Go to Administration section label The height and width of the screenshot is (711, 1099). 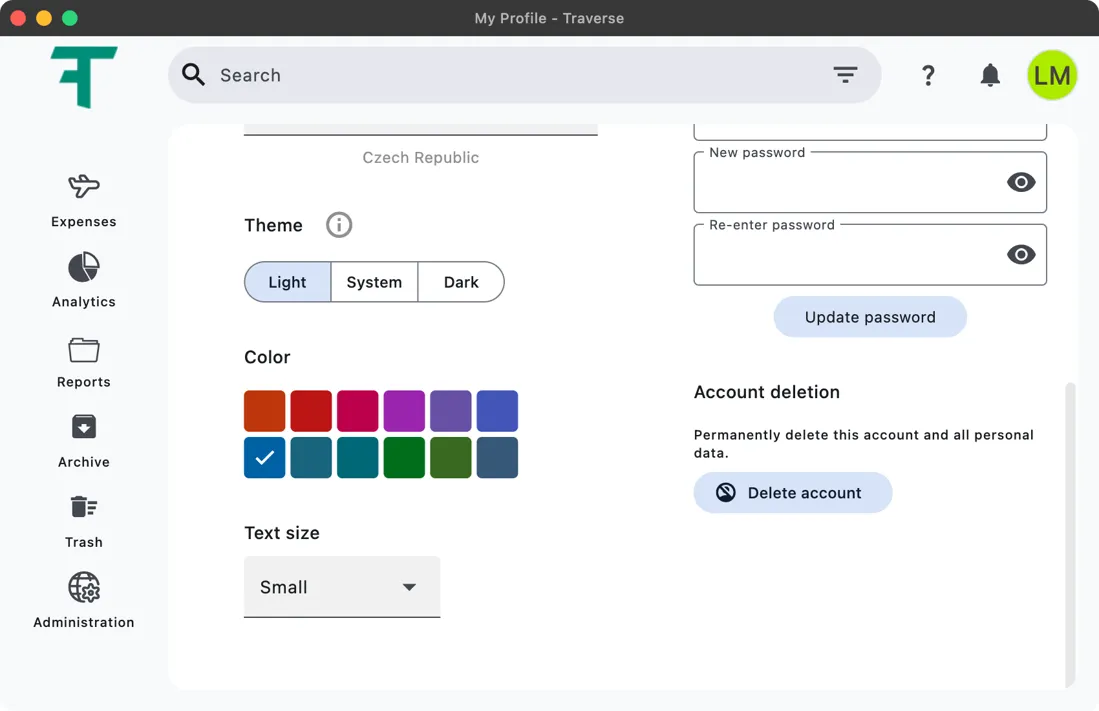[83, 623]
